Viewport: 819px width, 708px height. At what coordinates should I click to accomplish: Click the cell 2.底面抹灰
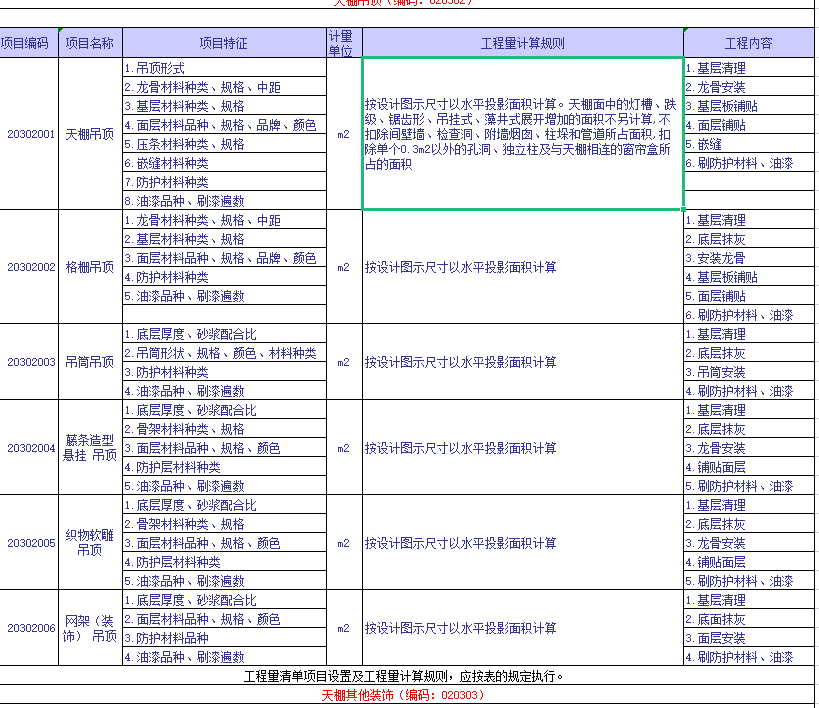click(748, 619)
